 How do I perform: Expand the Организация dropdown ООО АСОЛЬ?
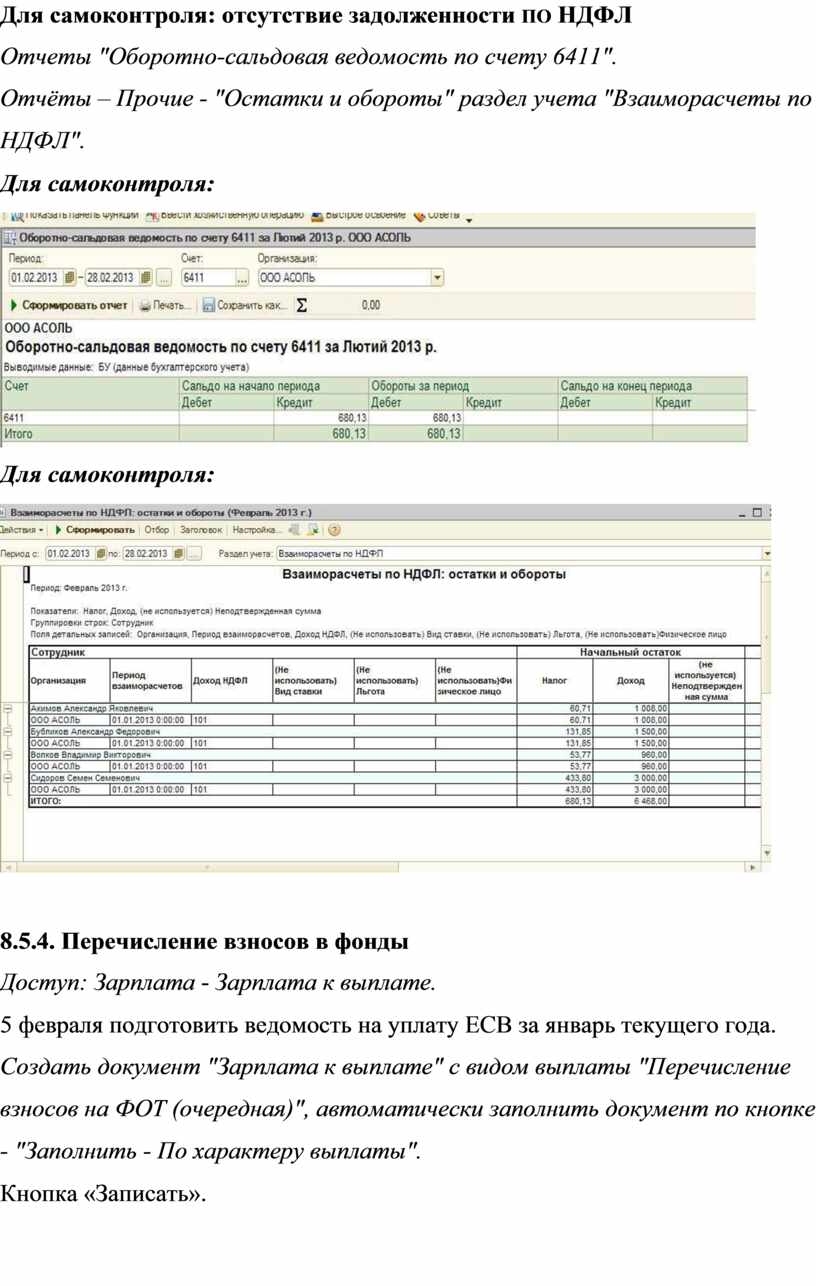(437, 277)
